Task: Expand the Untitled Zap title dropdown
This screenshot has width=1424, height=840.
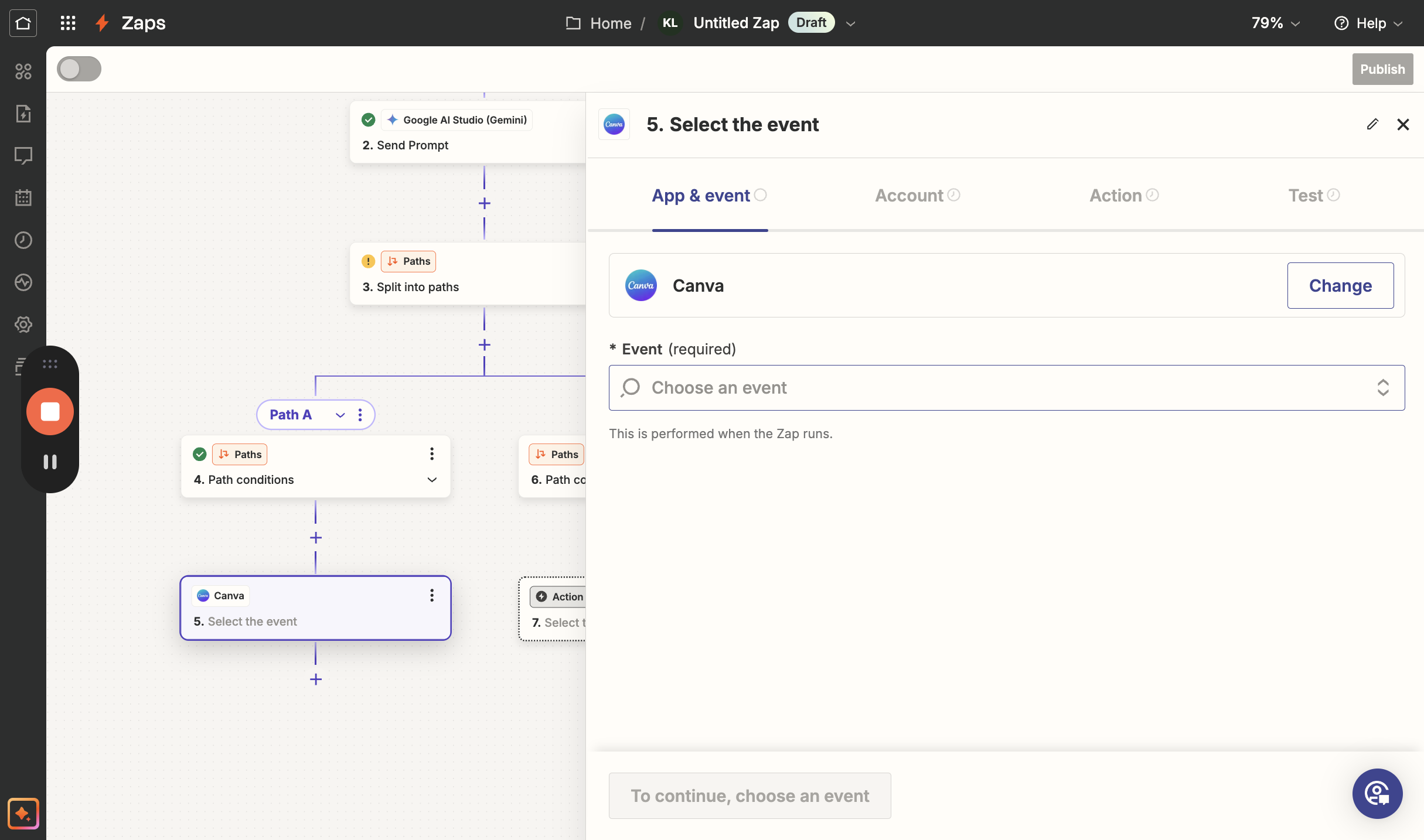Action: click(x=851, y=23)
